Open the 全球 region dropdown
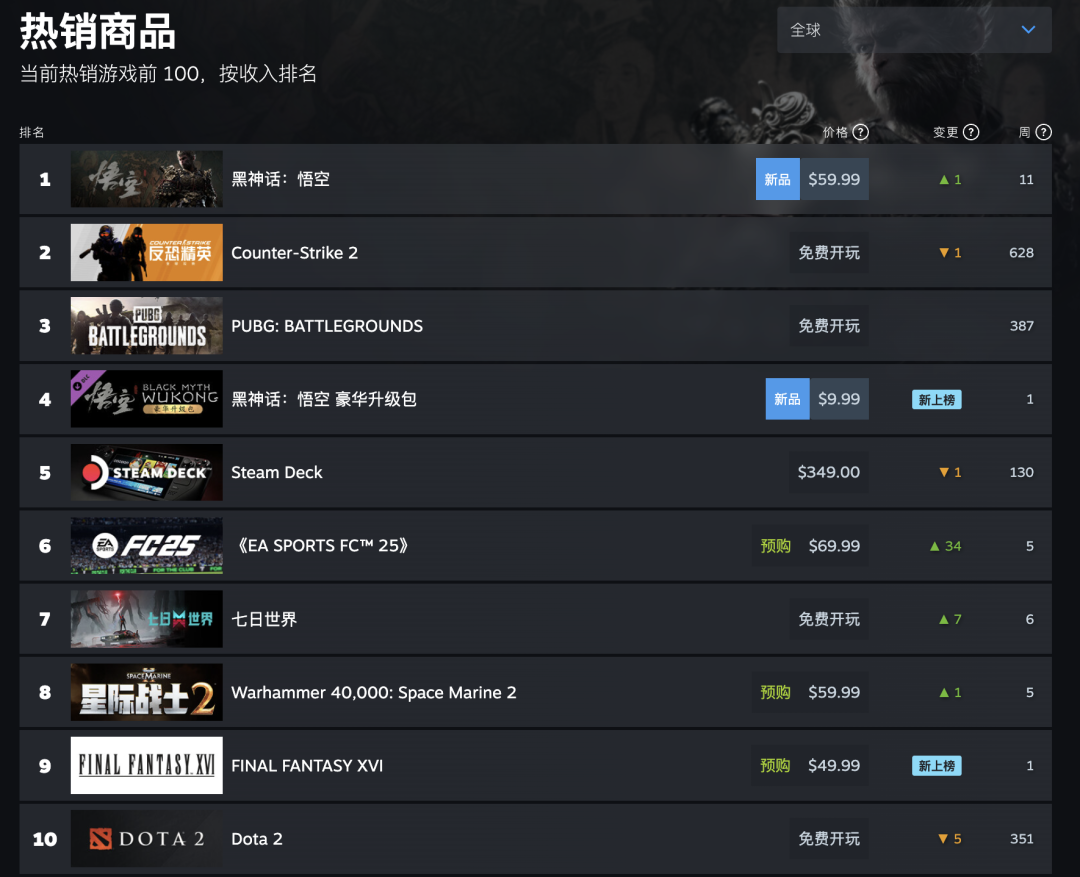The width and height of the screenshot is (1080, 877). click(914, 30)
